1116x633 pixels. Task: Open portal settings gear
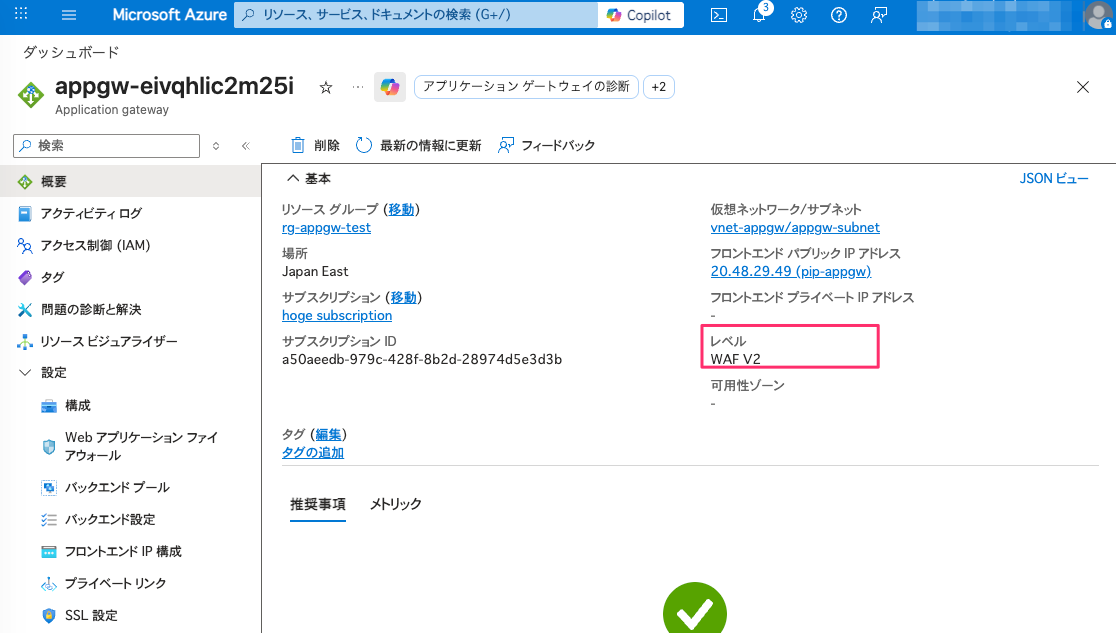(798, 15)
